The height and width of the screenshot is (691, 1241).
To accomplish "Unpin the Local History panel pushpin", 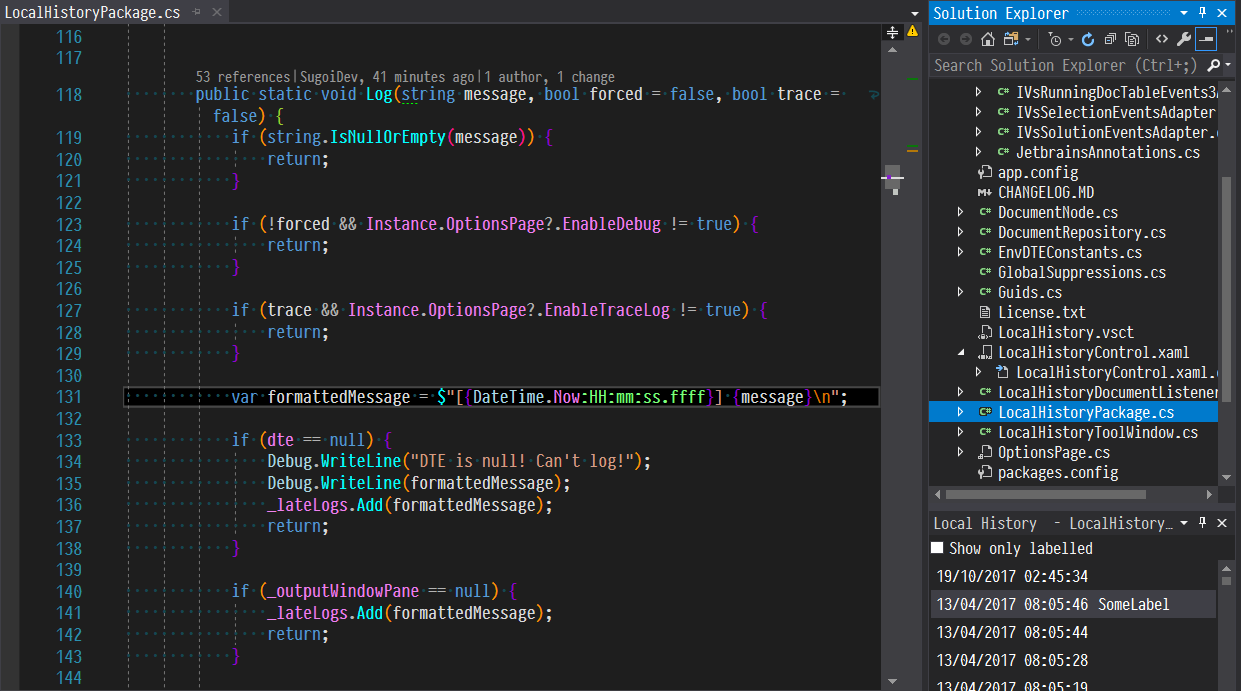I will tap(1202, 522).
